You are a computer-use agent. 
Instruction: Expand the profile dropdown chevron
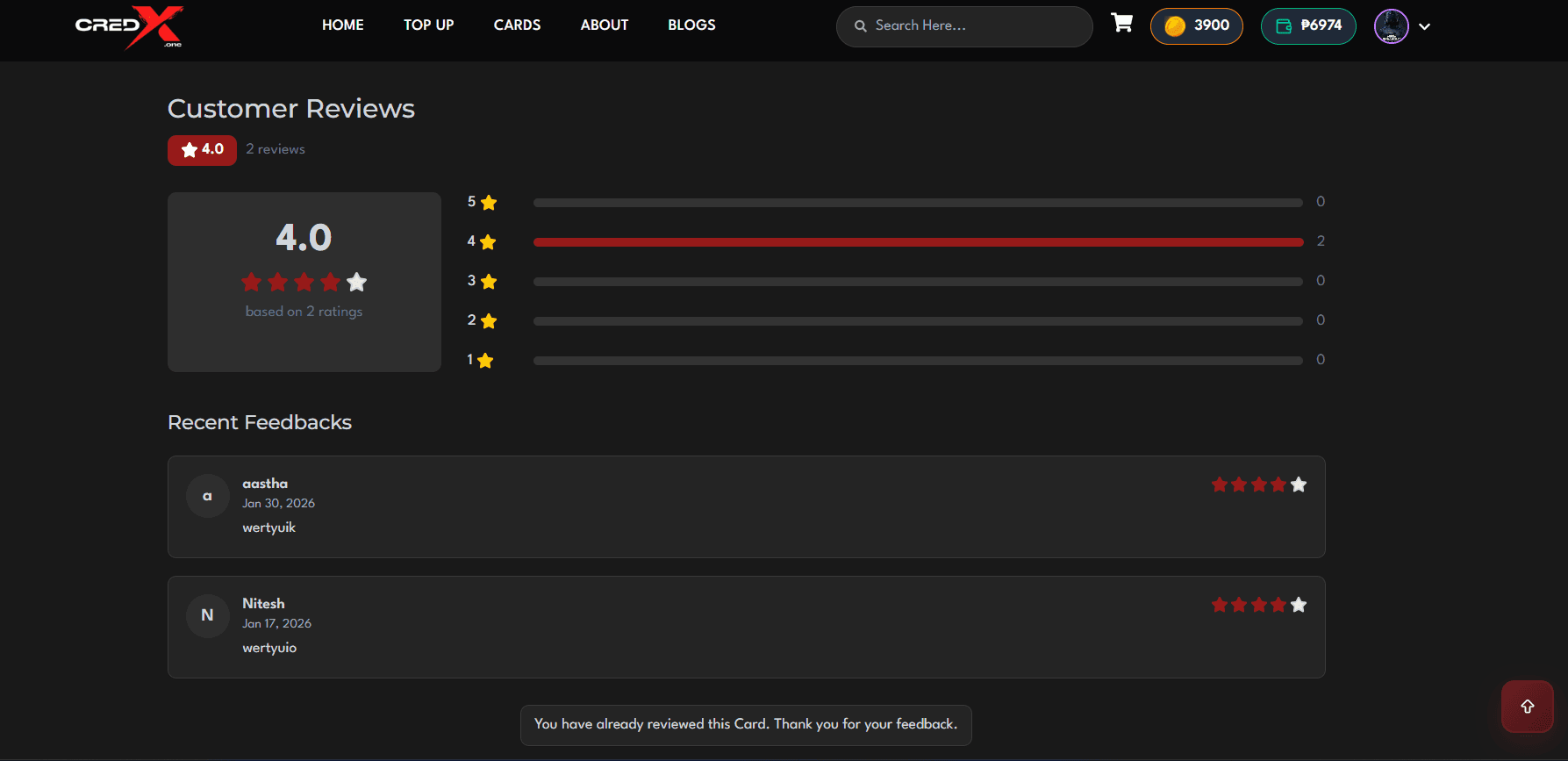pos(1424,27)
